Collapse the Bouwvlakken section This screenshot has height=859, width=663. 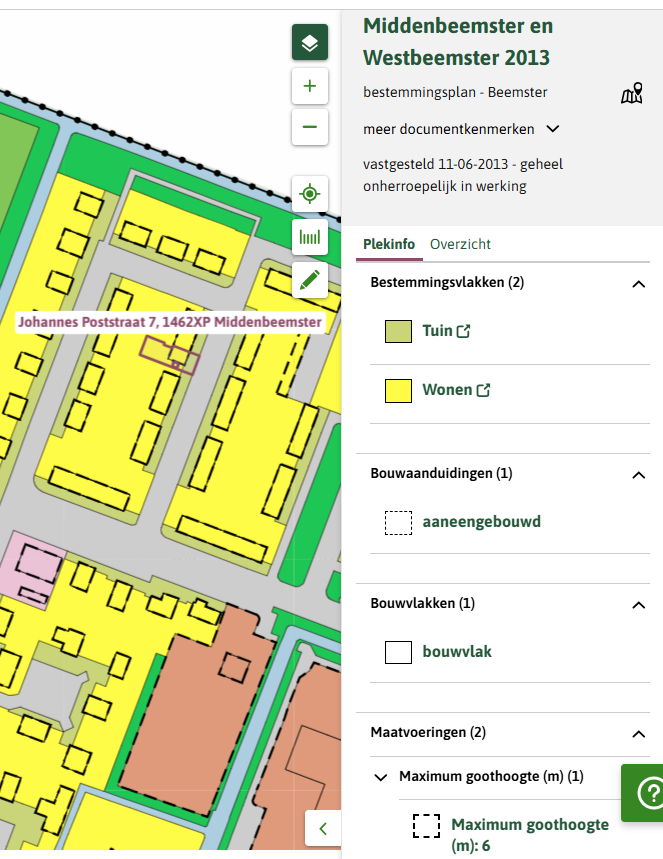tap(638, 604)
